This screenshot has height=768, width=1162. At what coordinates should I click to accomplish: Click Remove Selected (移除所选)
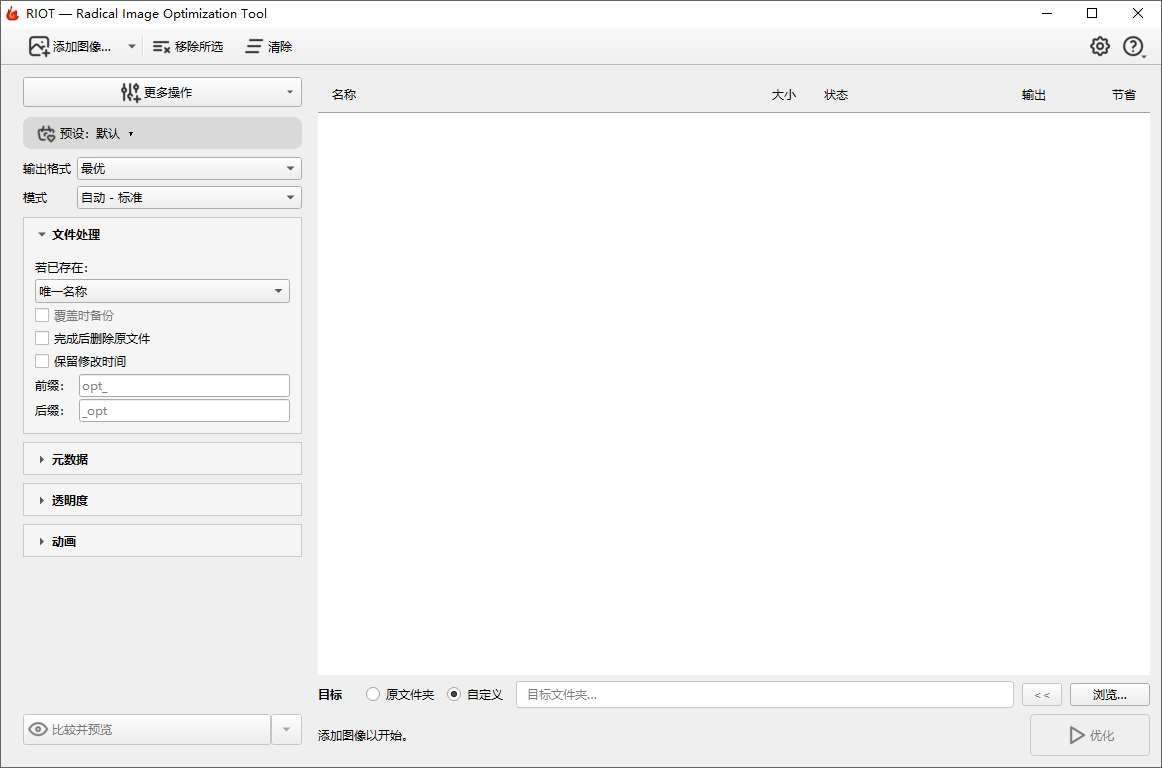point(187,47)
